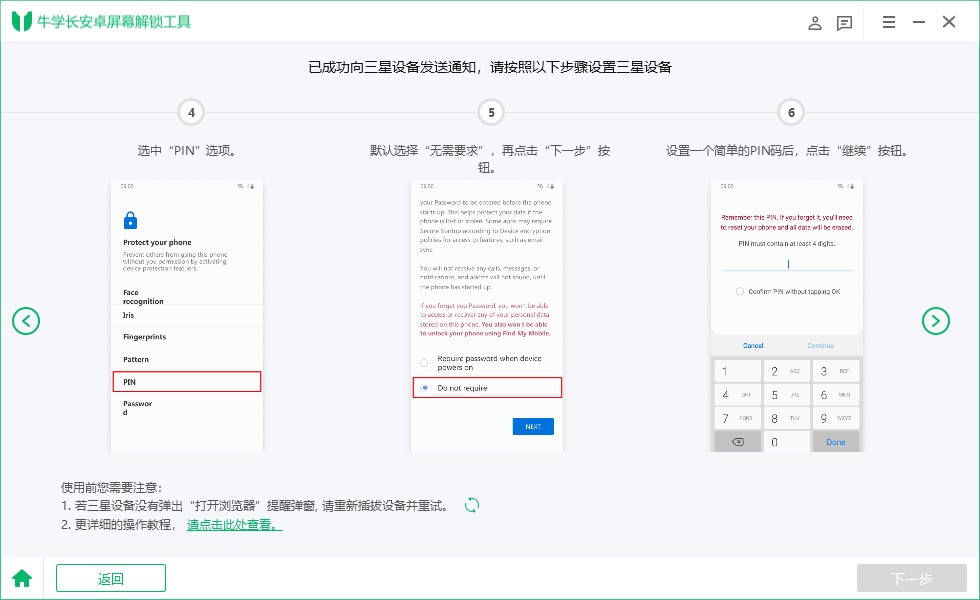Select the step 4 PIN option screenshot
980x600 pixels.
(187, 316)
